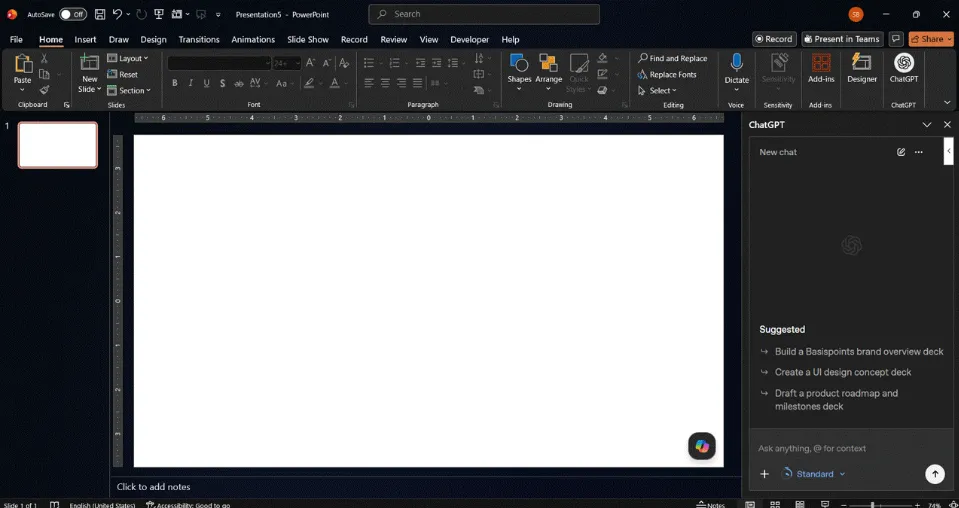The width and height of the screenshot is (959, 508).
Task: Open the Shapes gallery
Action: coord(519,72)
